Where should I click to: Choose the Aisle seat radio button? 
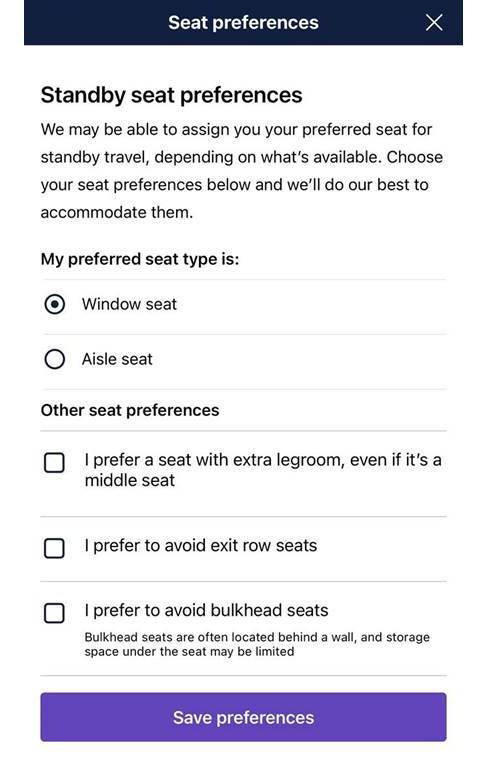[54, 359]
